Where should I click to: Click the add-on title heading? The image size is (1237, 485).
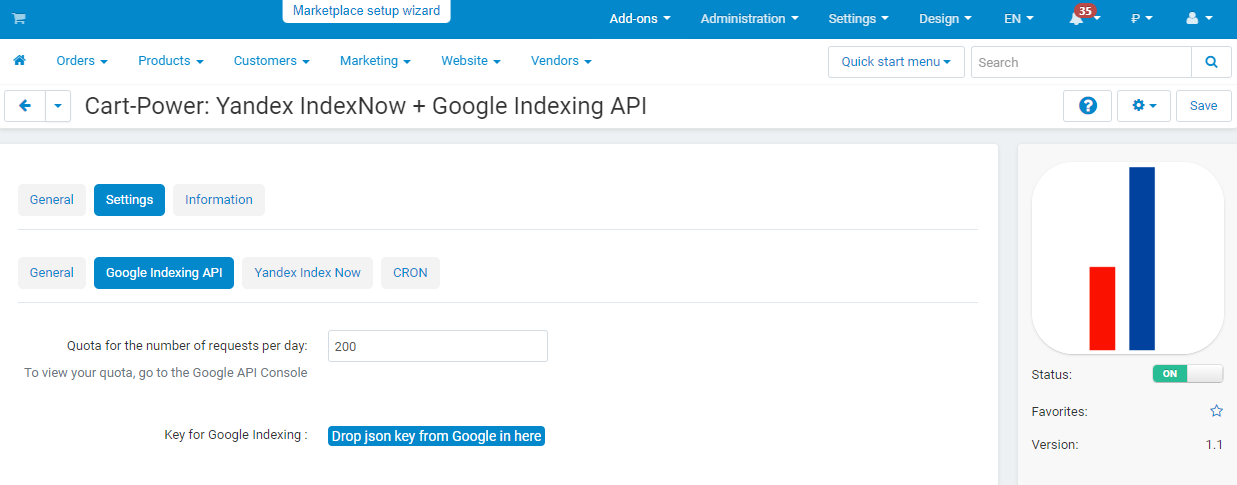click(x=366, y=106)
